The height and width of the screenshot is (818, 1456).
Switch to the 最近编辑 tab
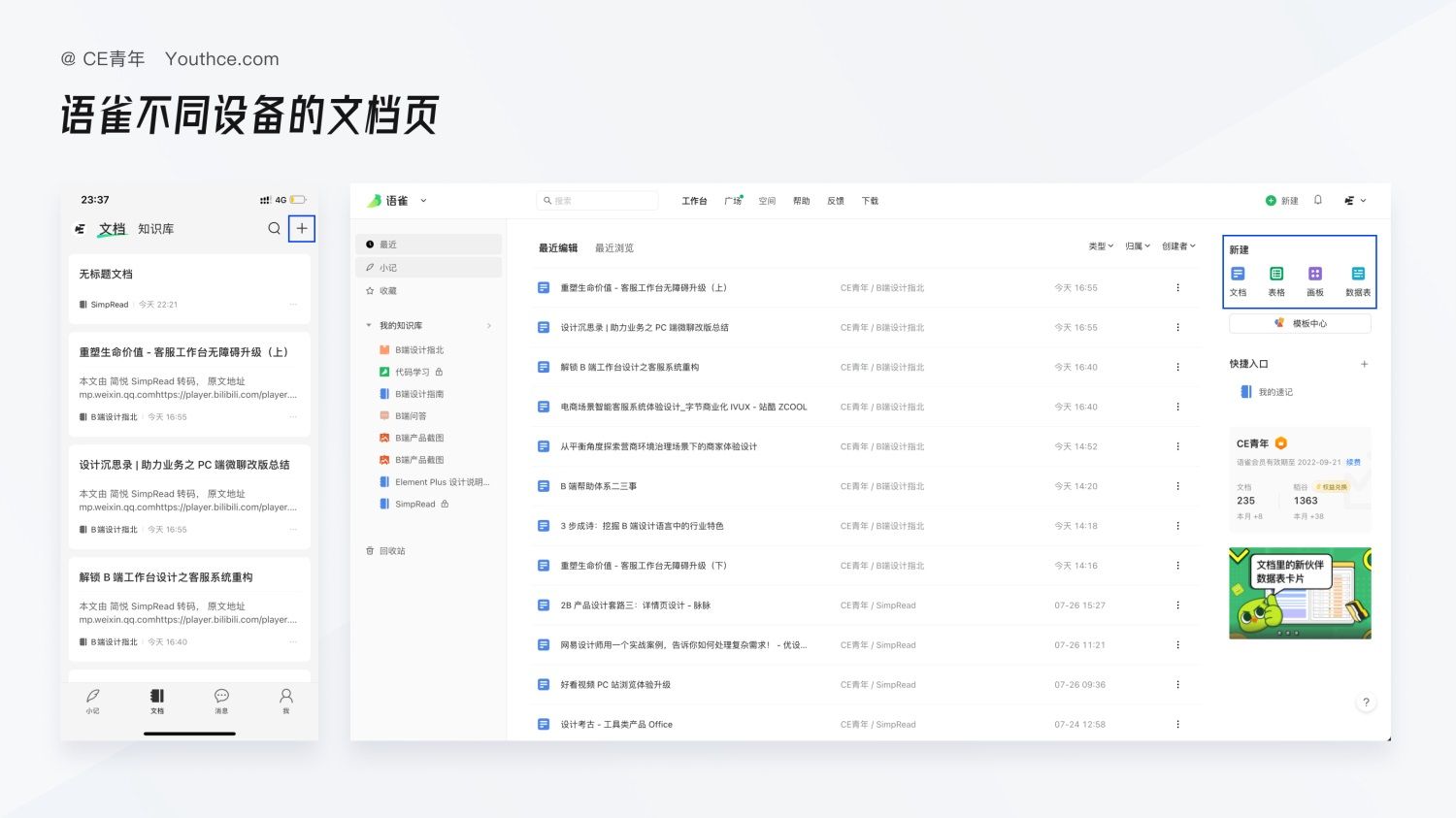tap(558, 247)
